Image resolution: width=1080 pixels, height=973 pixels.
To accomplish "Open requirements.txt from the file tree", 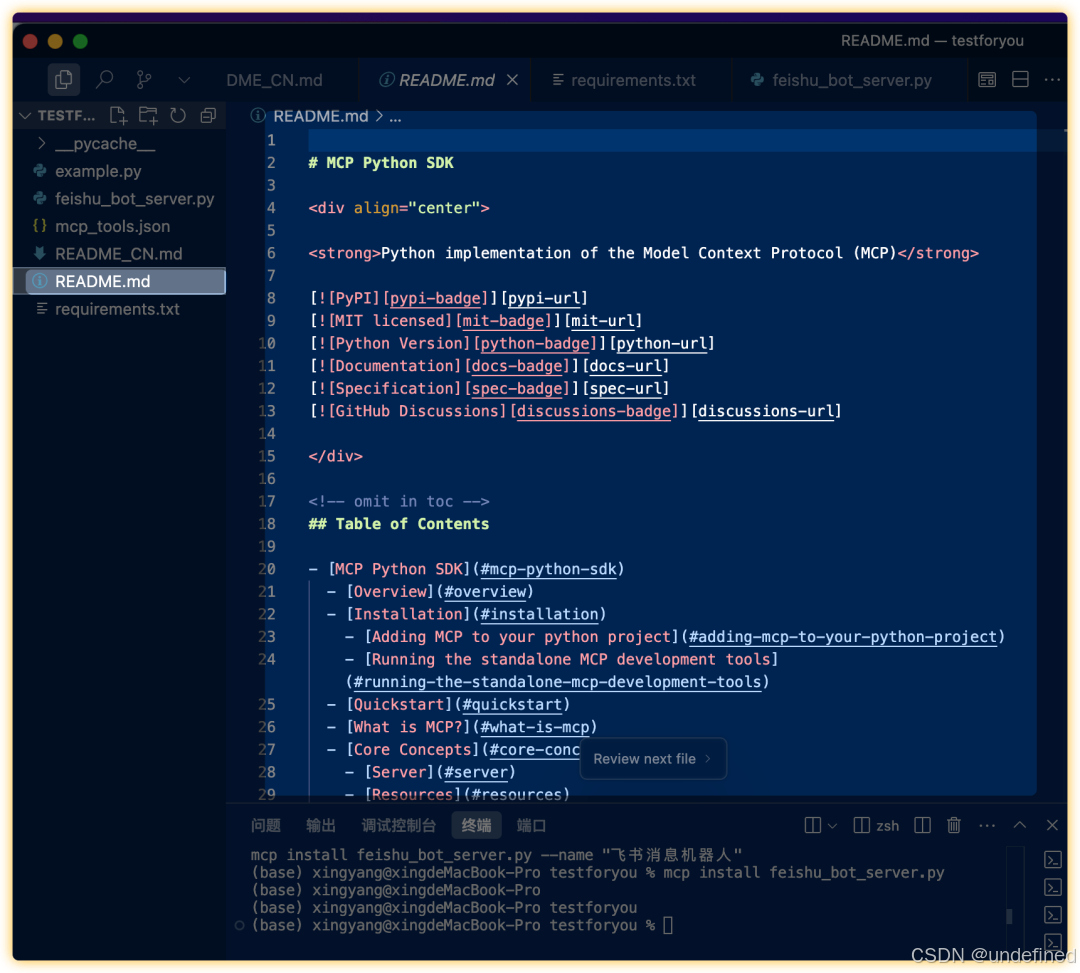I will click(119, 308).
